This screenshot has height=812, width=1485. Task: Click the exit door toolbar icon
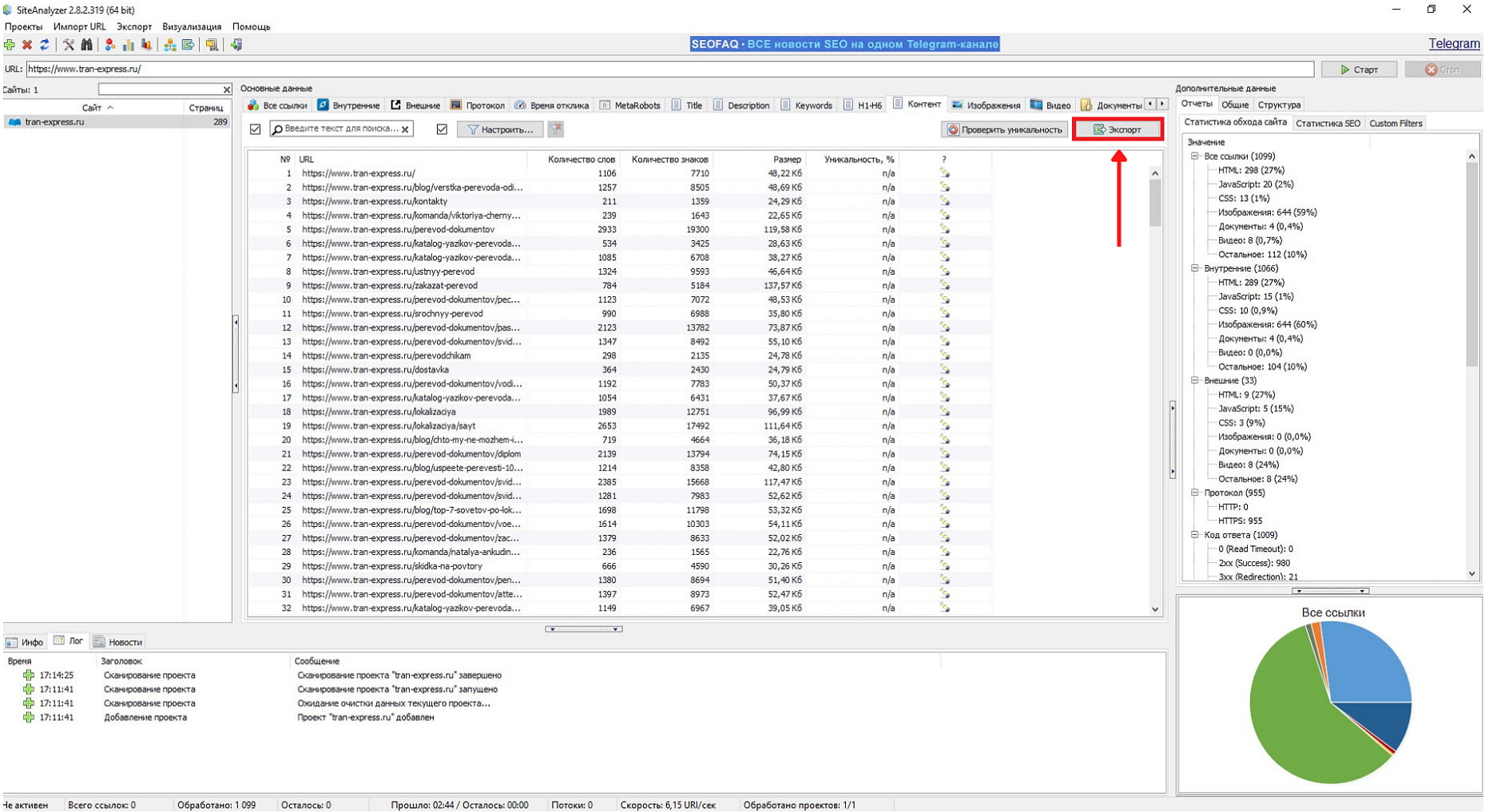(236, 45)
